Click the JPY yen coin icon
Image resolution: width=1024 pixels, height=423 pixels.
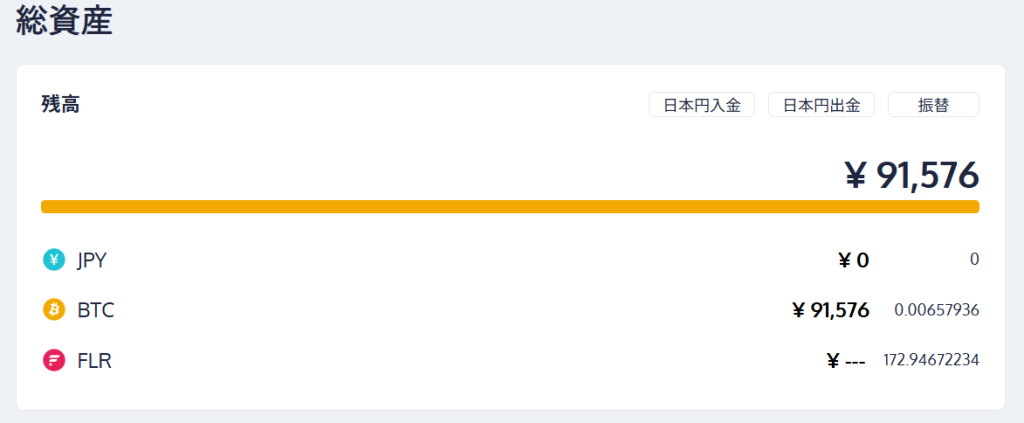point(54,260)
